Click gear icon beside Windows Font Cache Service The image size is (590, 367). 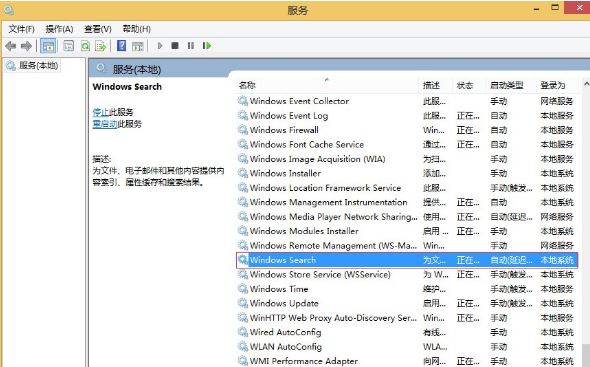pyautogui.click(x=243, y=144)
